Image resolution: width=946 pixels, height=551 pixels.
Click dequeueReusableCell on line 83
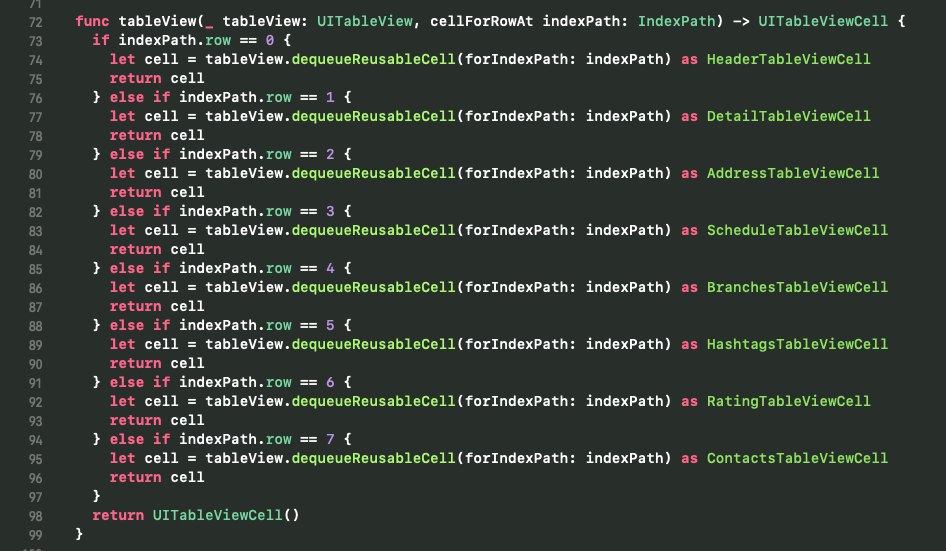tap(373, 230)
